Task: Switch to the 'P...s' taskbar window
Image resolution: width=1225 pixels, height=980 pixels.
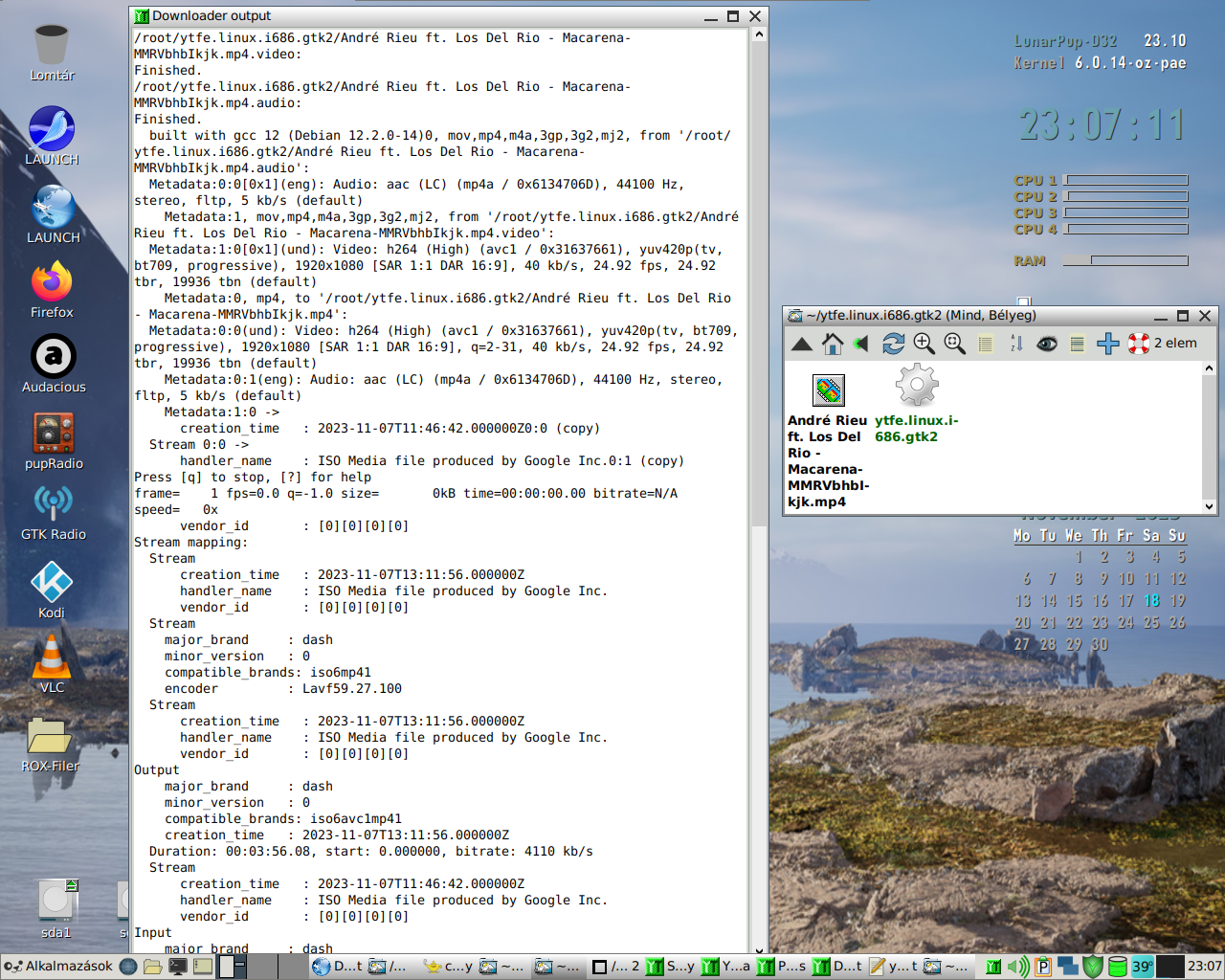Action: click(781, 967)
